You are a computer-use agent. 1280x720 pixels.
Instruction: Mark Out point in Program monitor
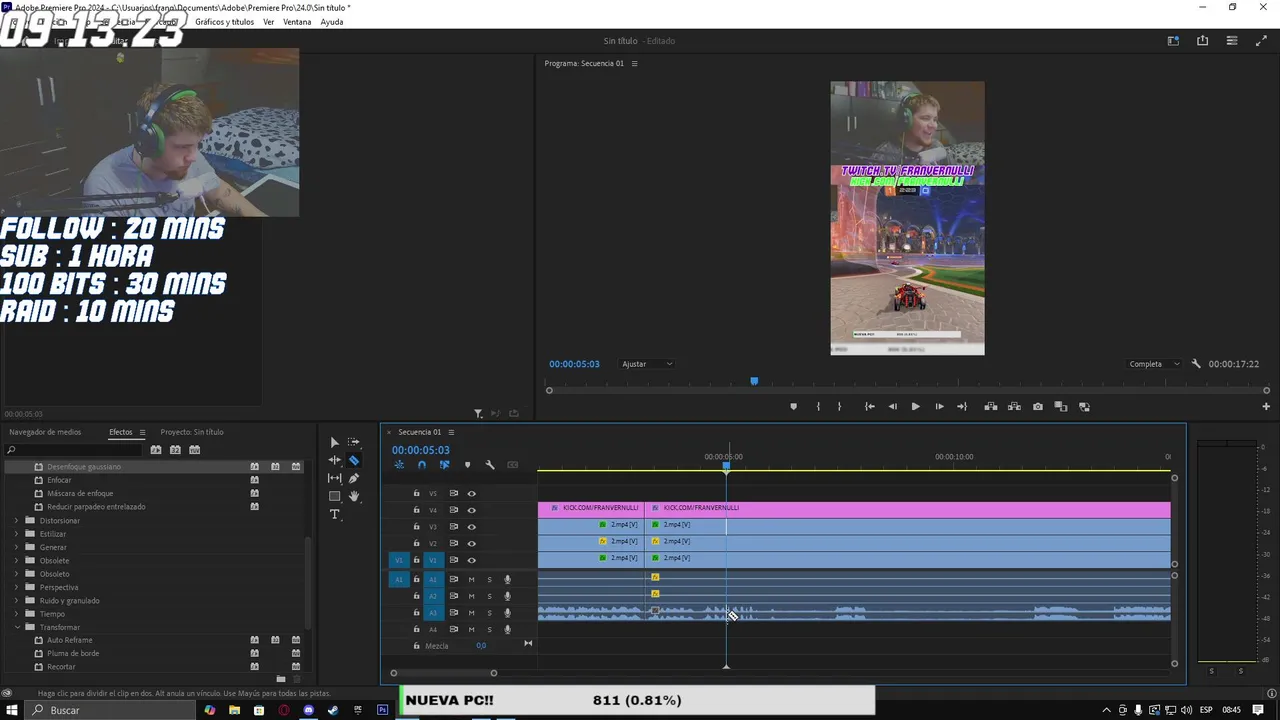pos(839,407)
